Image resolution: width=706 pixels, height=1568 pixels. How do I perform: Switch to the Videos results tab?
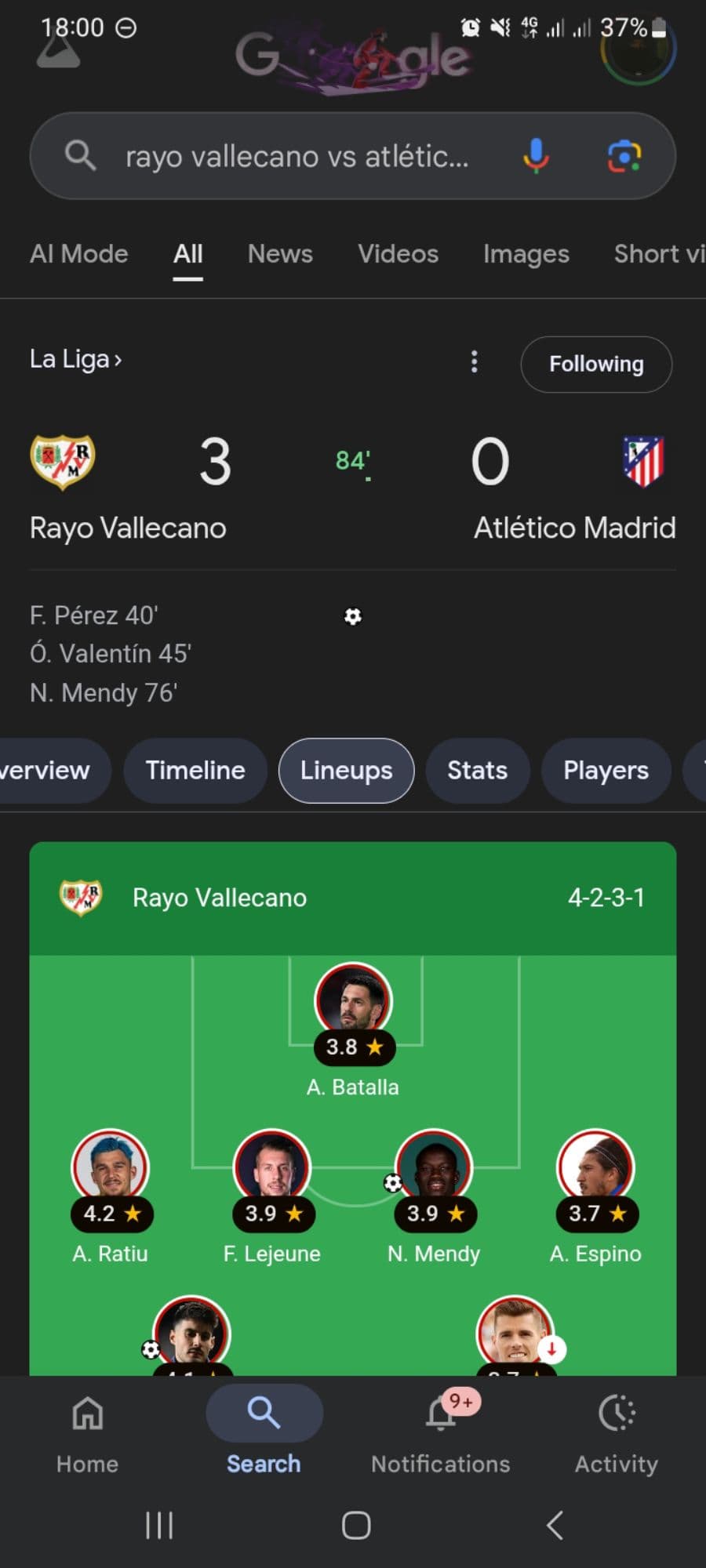(398, 254)
